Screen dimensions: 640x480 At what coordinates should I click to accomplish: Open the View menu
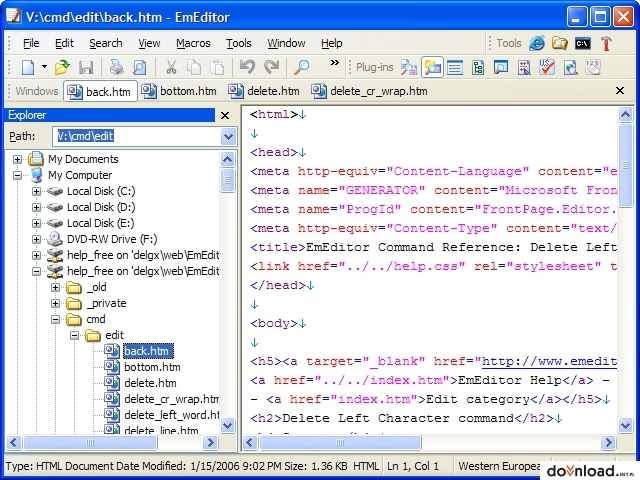pyautogui.click(x=149, y=43)
